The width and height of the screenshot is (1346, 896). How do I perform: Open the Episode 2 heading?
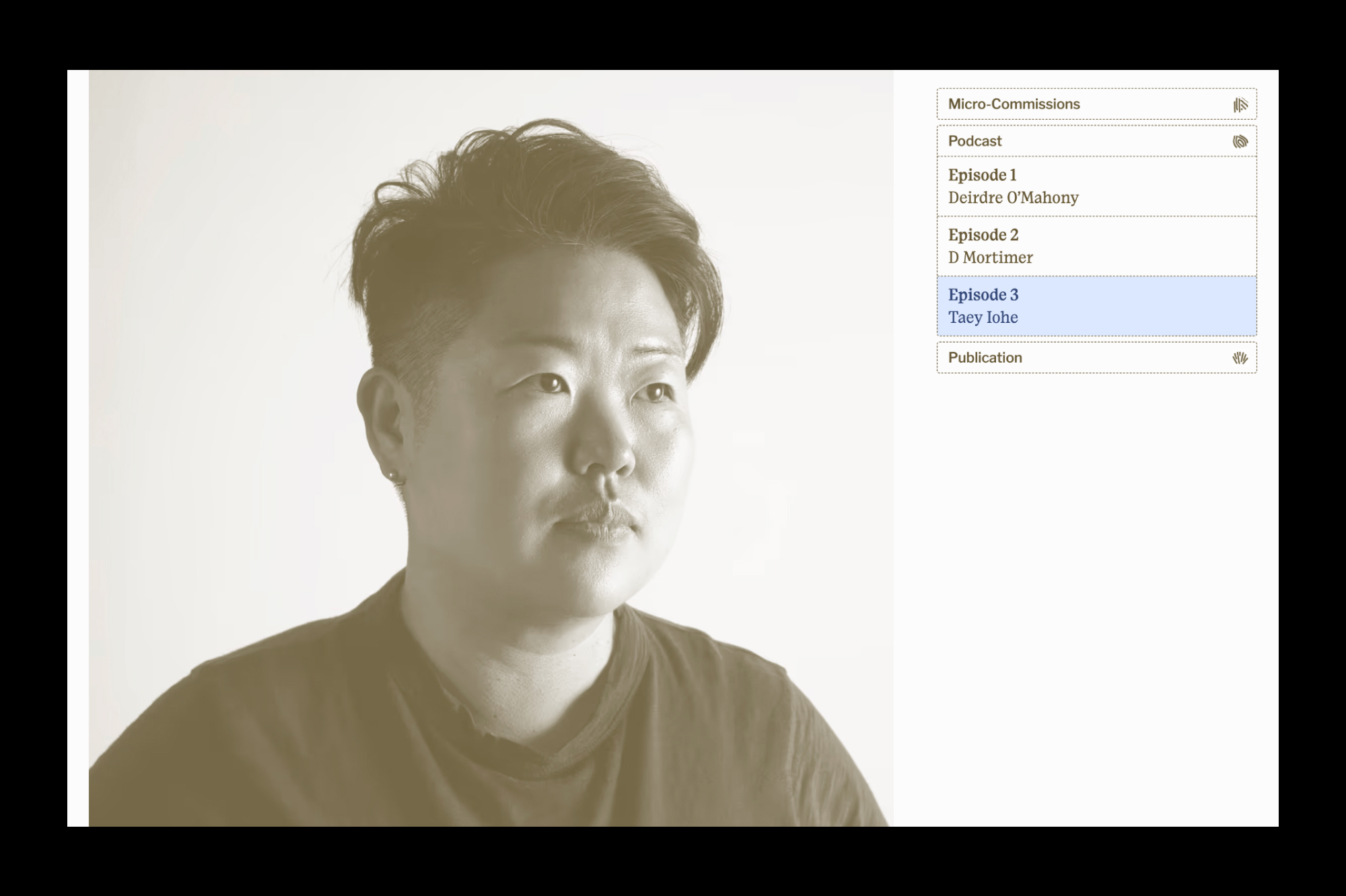983,235
